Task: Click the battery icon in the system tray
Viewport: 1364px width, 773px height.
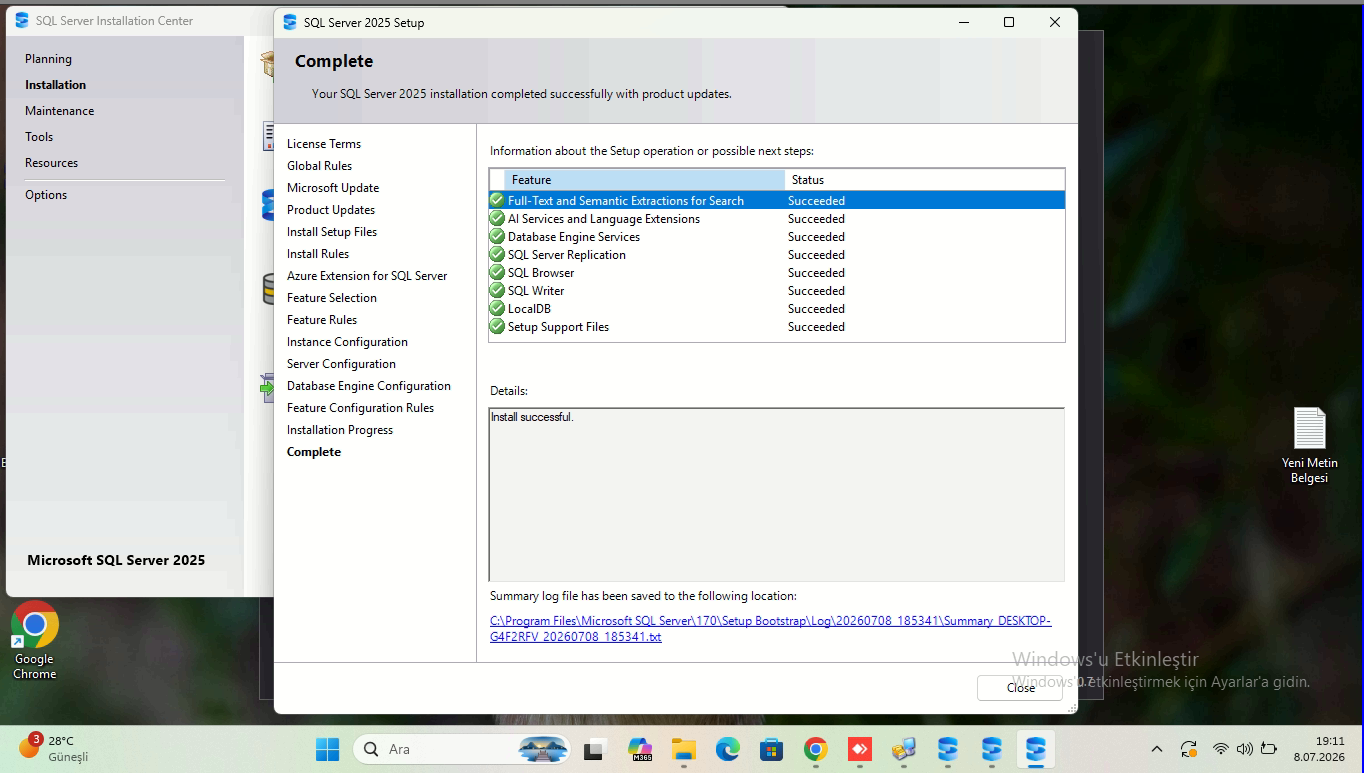Action: tap(1269, 749)
